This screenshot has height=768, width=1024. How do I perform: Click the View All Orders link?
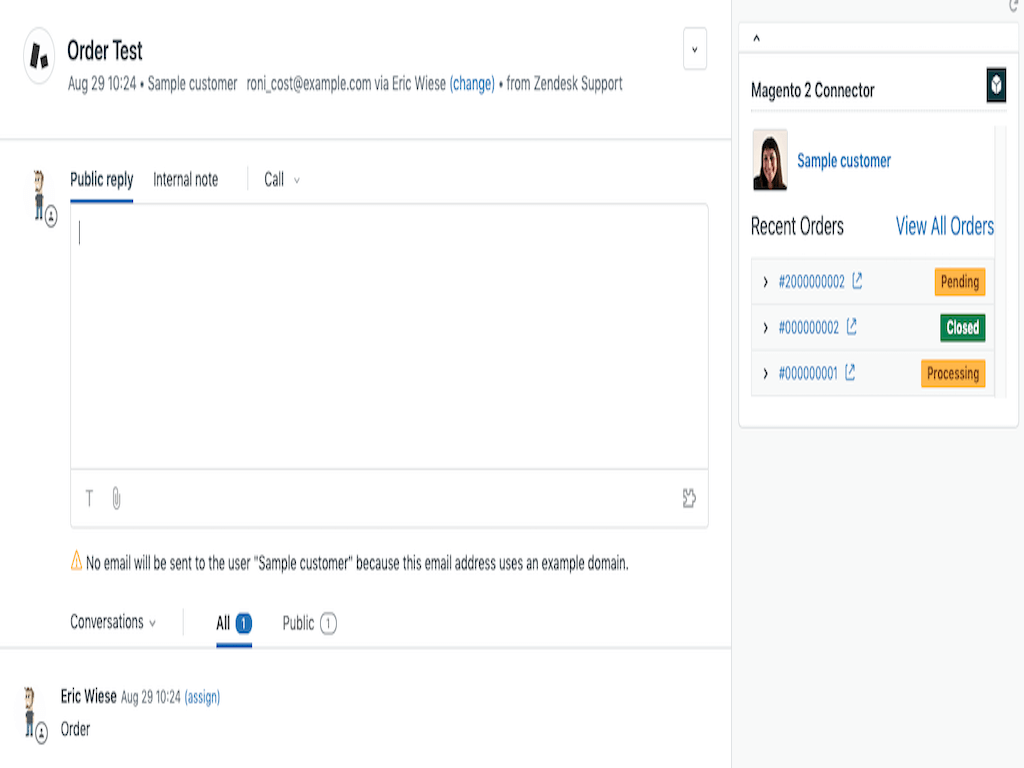click(944, 226)
